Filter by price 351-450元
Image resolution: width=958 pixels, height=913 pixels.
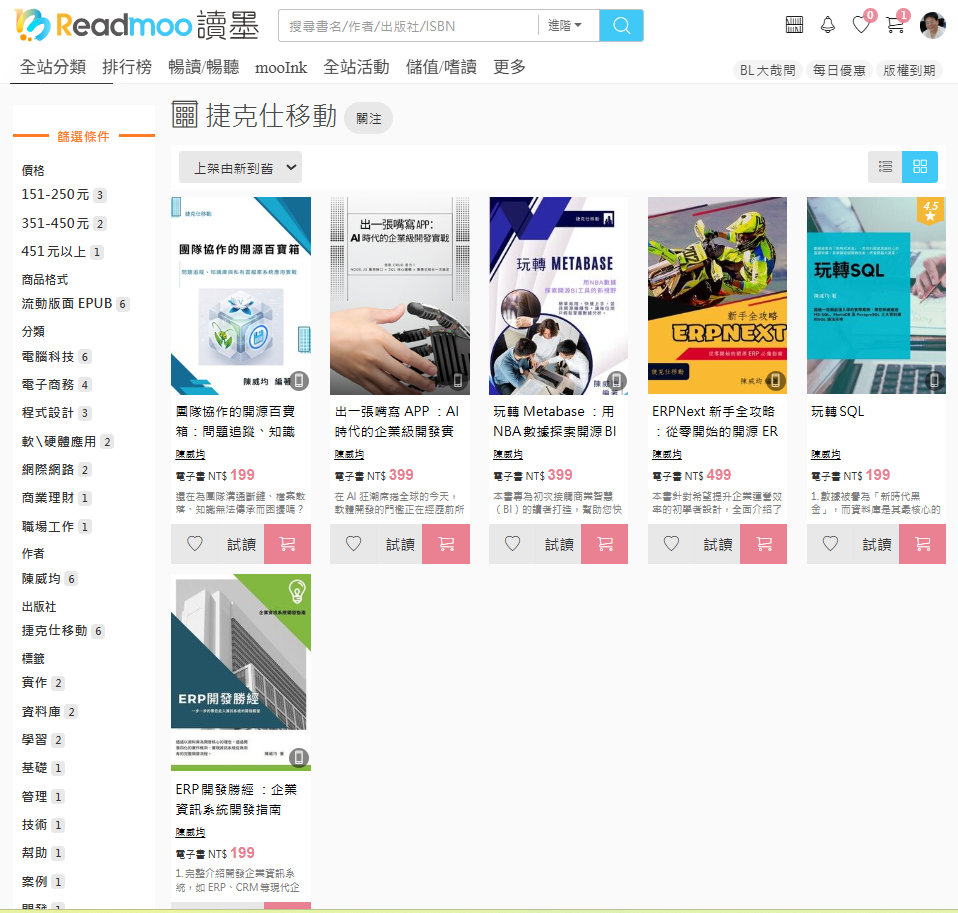point(64,223)
